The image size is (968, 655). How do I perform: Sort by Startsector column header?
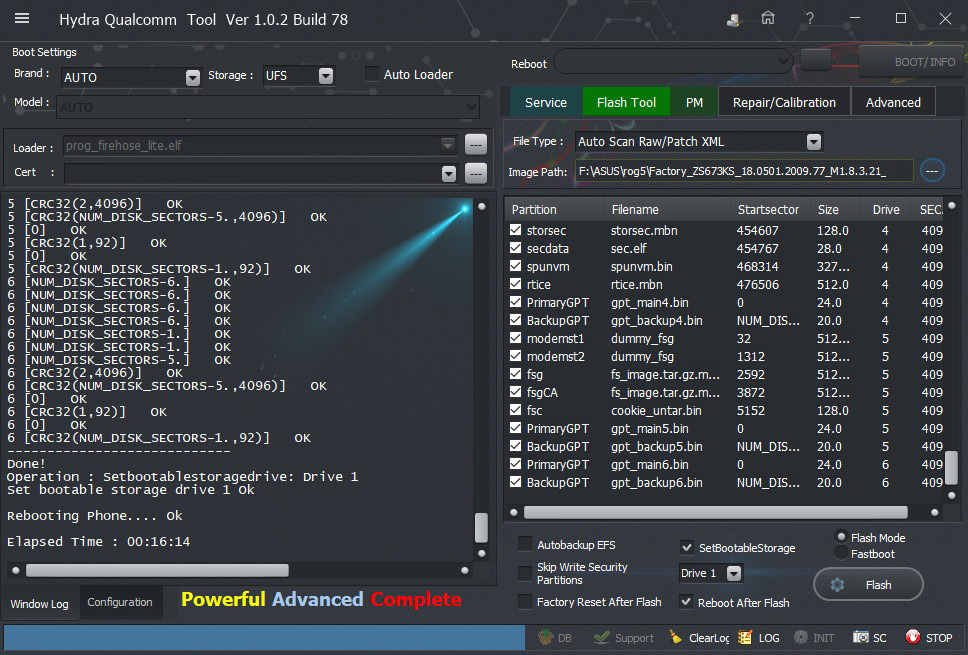pos(768,209)
